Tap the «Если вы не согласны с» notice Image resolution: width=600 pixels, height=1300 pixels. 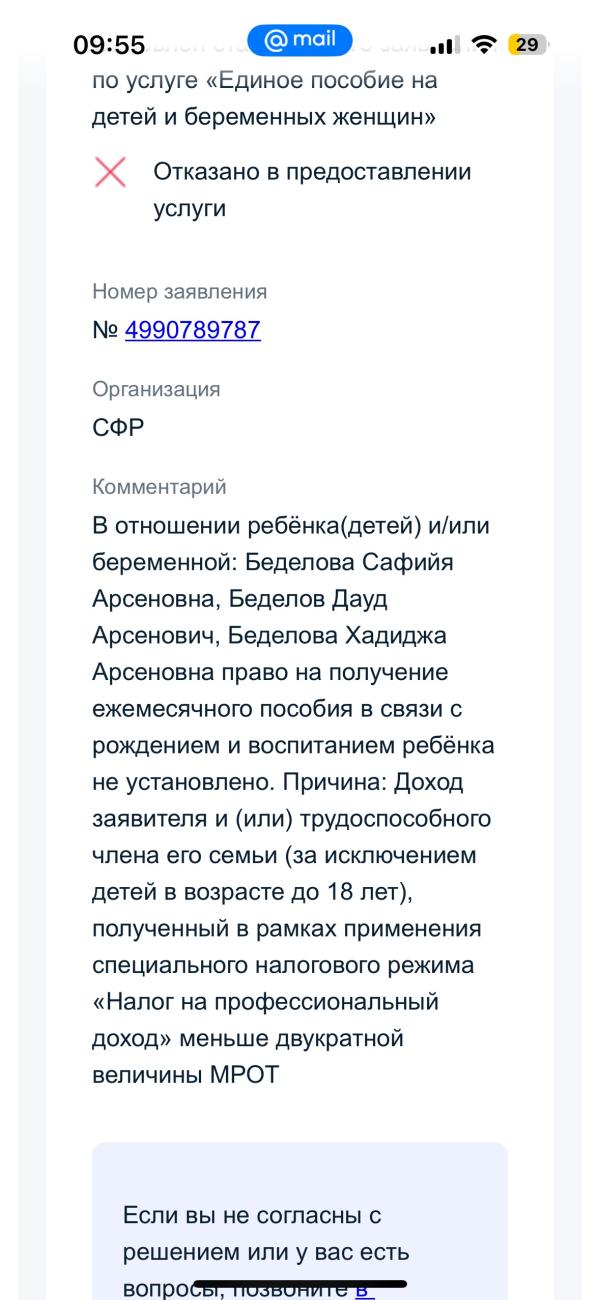click(x=251, y=1215)
